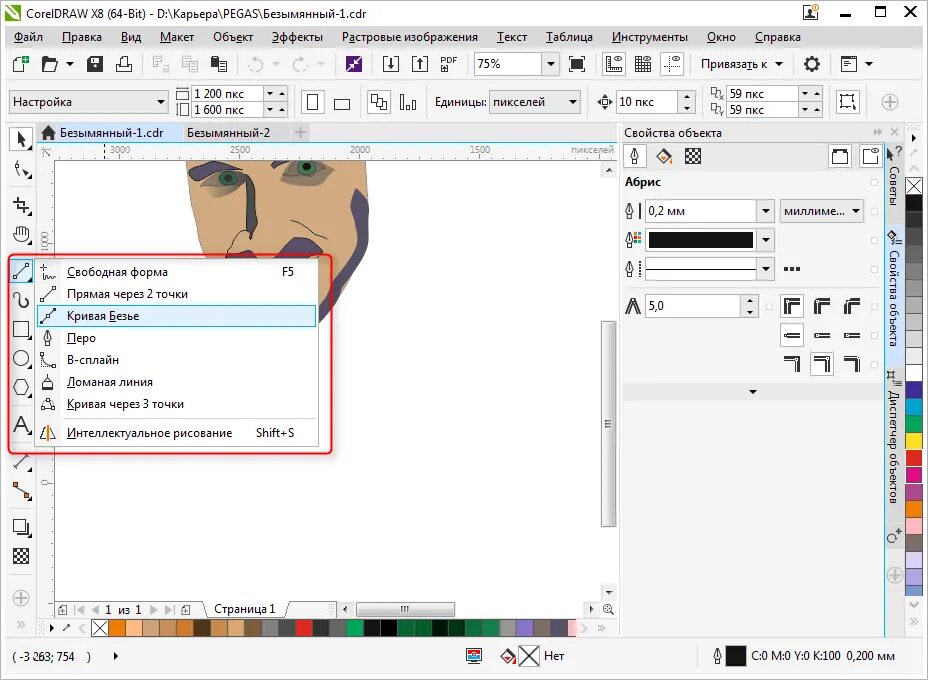
Task: Select the Transparency checkerboard tool
Action: click(x=21, y=556)
